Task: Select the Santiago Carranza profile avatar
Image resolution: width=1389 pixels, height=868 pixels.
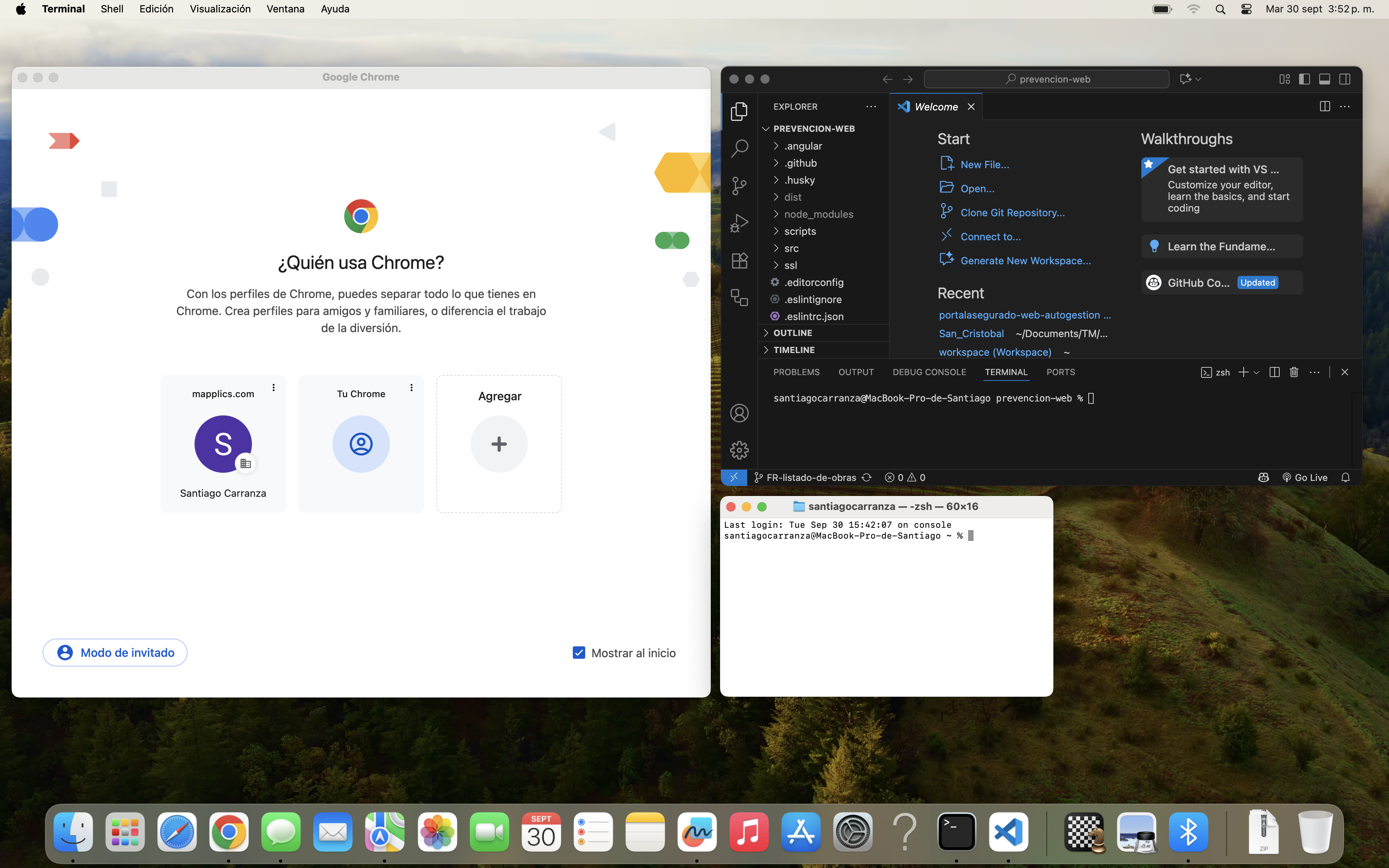Action: [223, 444]
